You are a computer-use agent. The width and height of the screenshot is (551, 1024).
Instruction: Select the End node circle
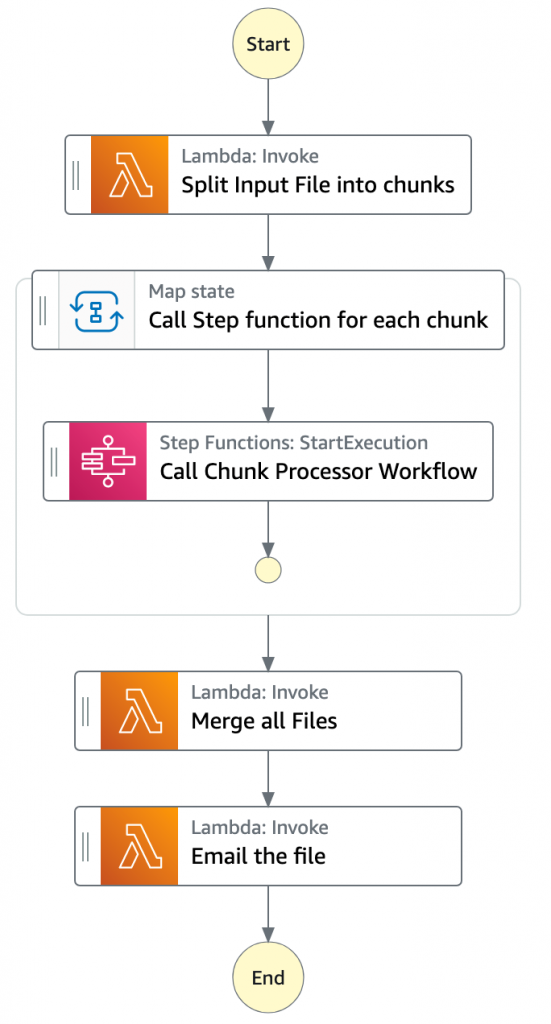coord(268,978)
